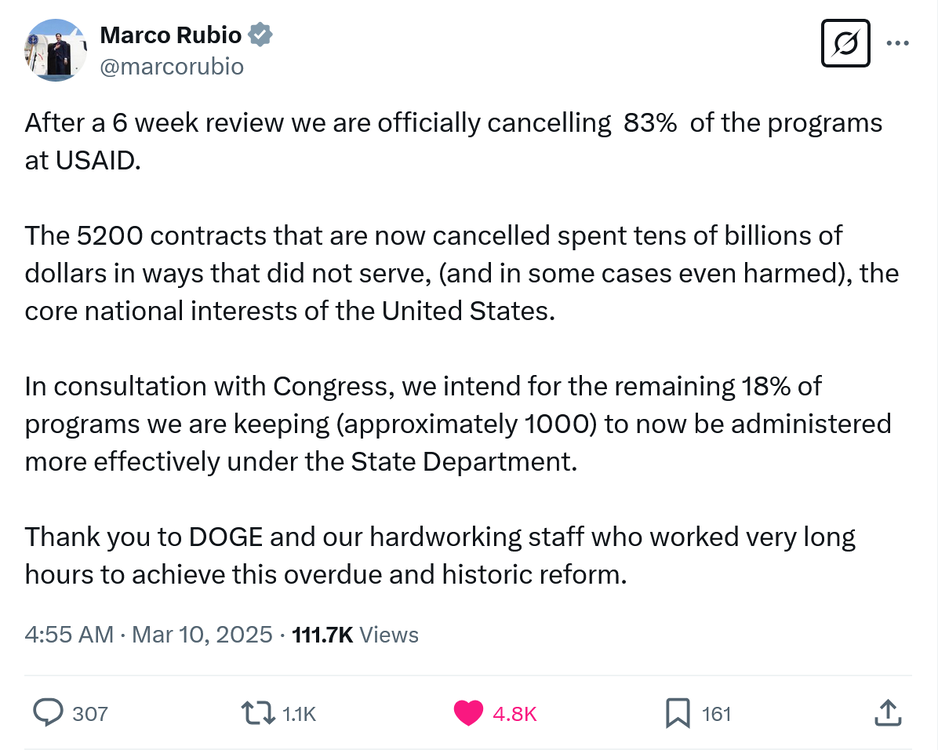View the 111.7K Views analytics

355,634
